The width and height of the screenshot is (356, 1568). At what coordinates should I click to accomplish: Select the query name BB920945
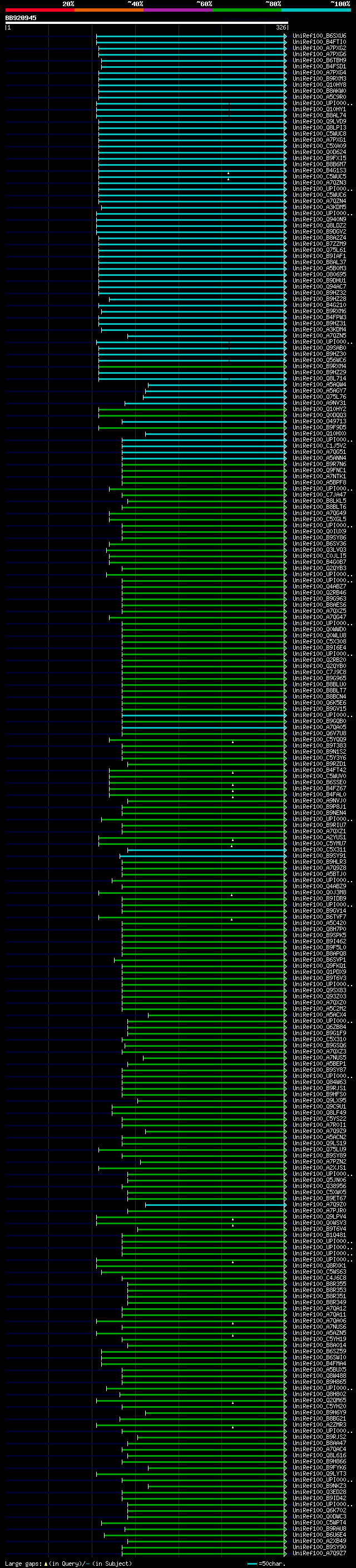coord(21,18)
